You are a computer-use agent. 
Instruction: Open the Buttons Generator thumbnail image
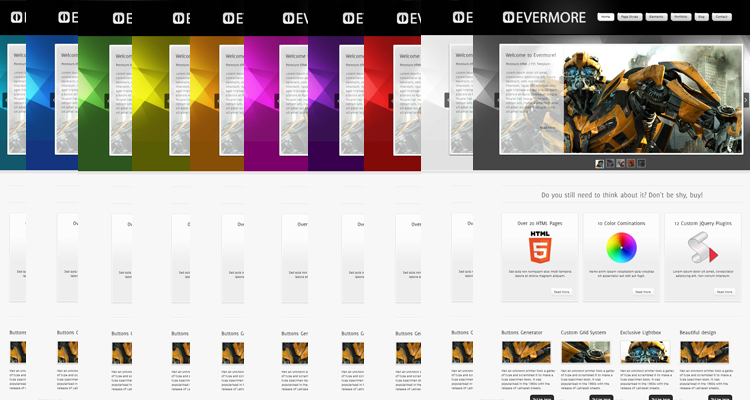[x=526, y=352]
